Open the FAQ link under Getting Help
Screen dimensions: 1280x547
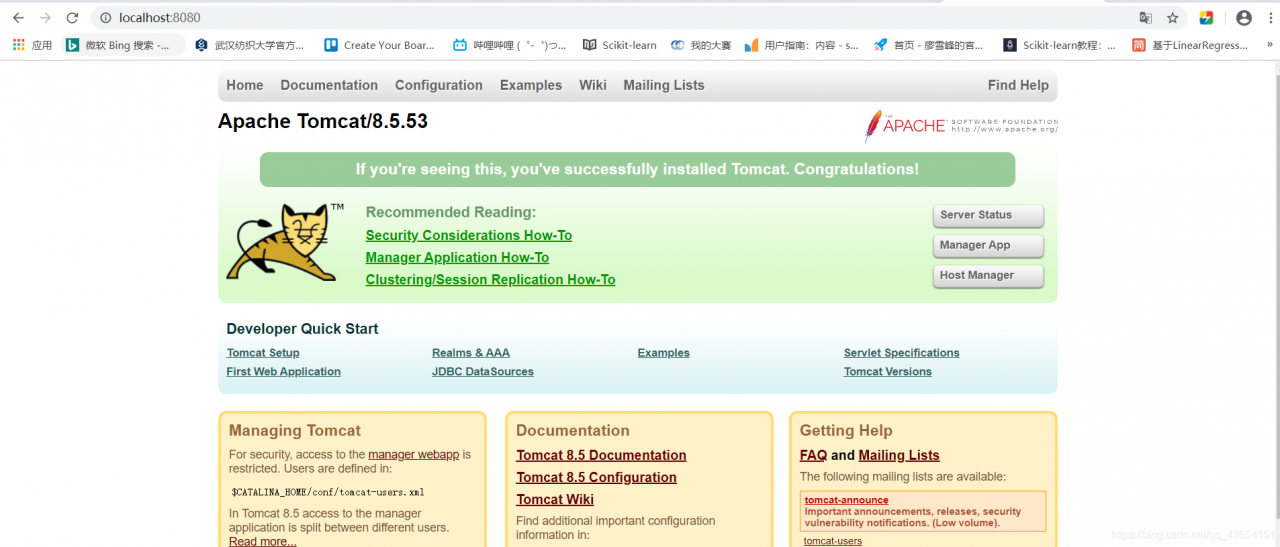click(814, 455)
